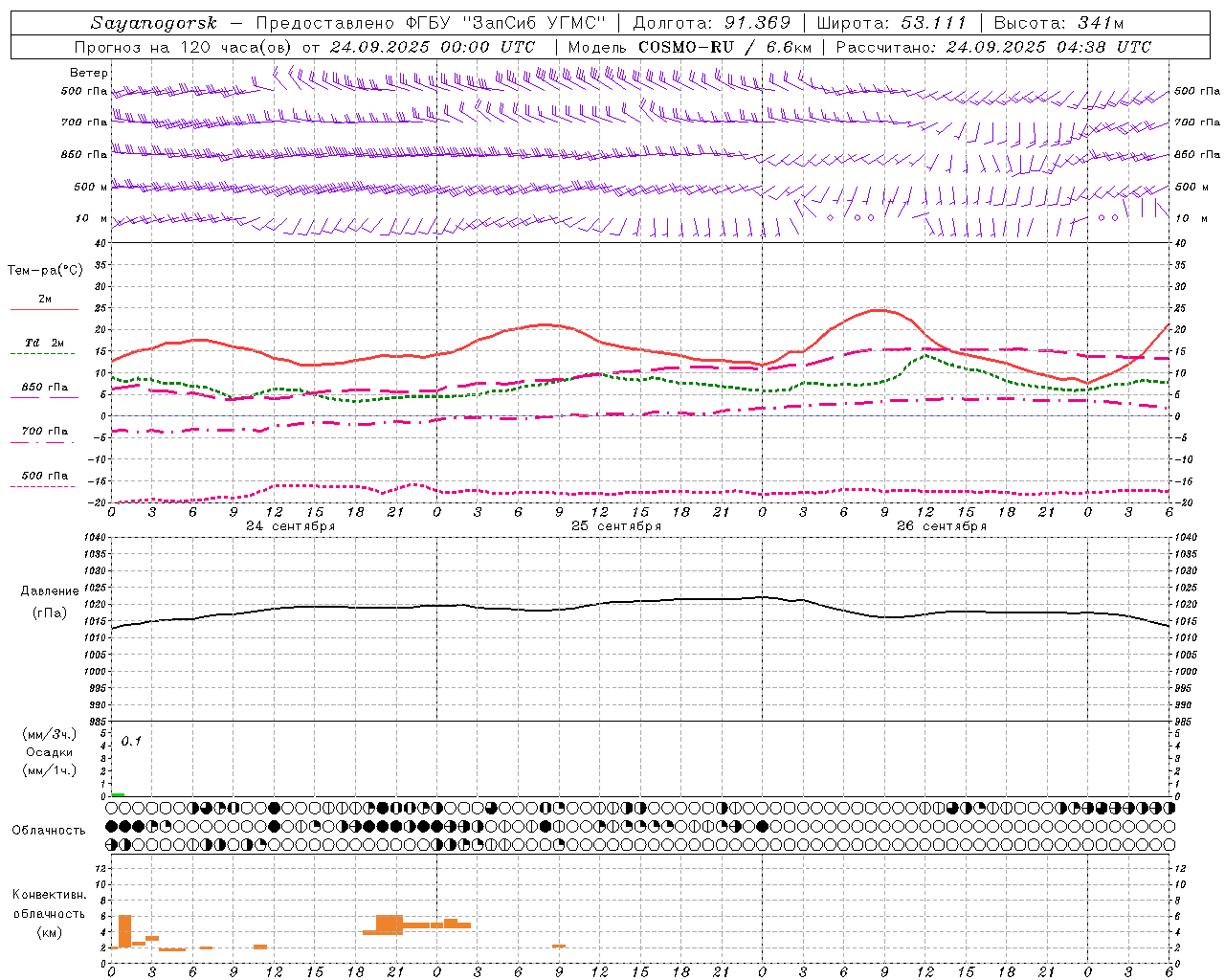Click the '26 сентября' date label
Viewport: 1225px width, 980px height.
941,526
